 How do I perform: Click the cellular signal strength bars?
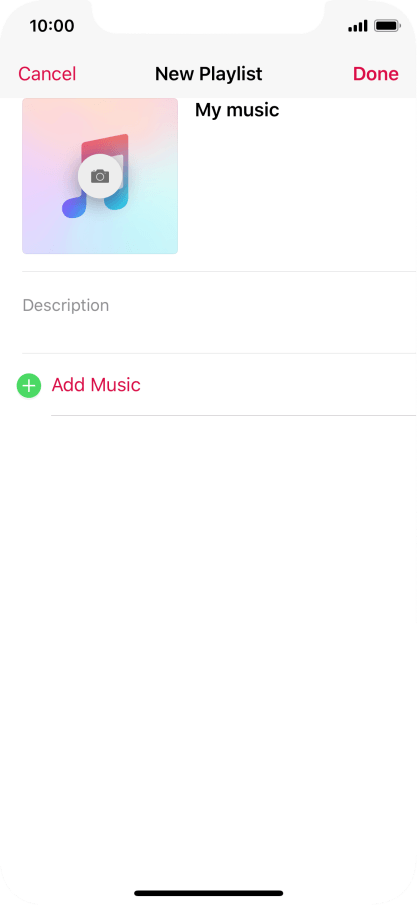pos(358,26)
